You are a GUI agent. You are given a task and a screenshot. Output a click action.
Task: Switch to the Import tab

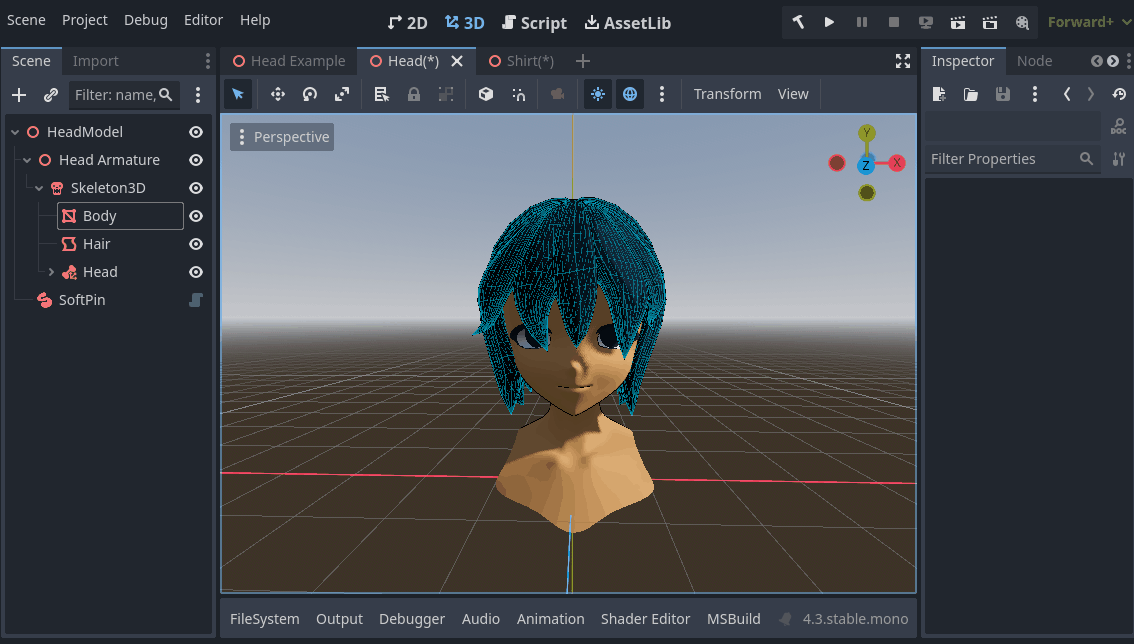[95, 61]
